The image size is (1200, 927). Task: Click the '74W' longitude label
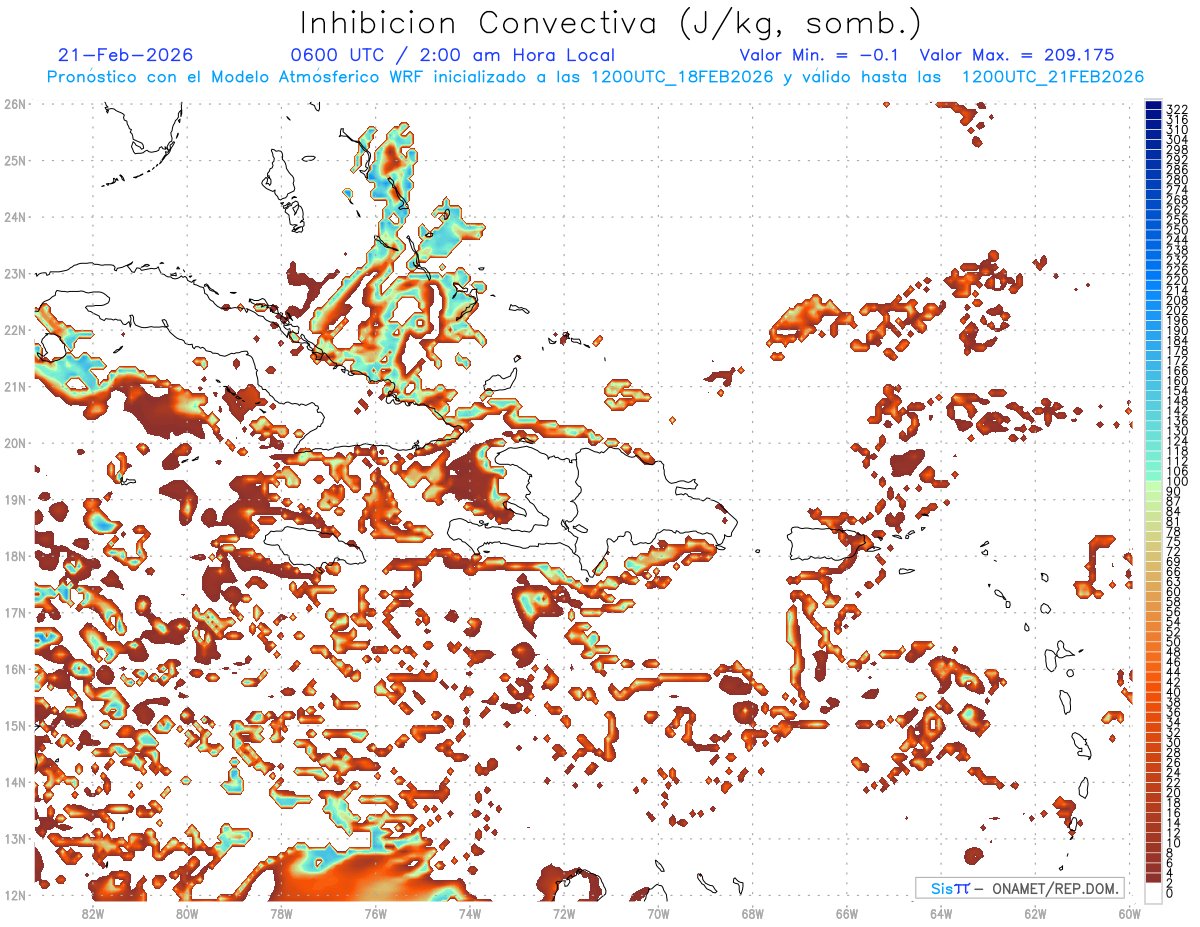(x=470, y=913)
